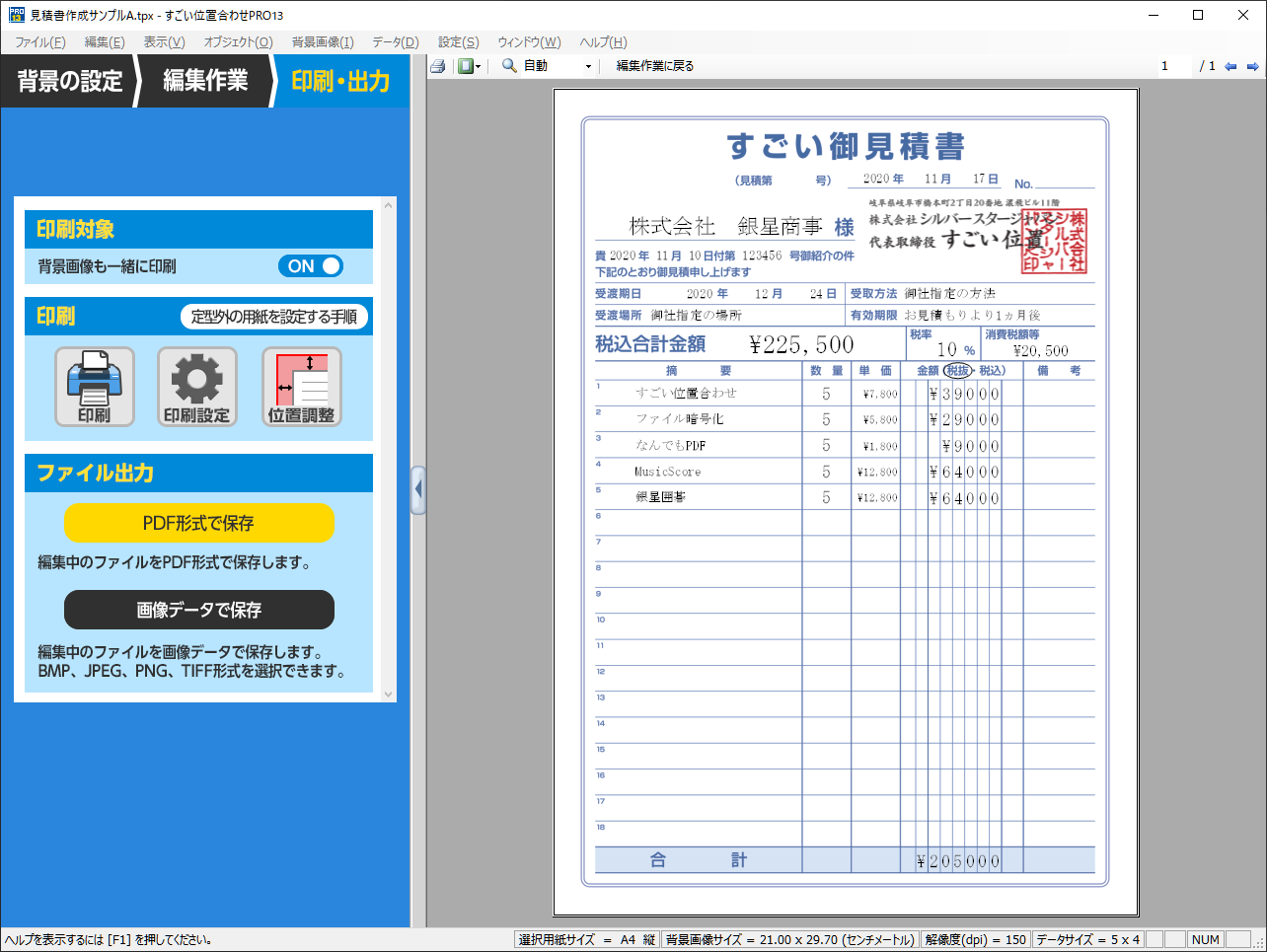Click the 印刷 section header label
Viewport: 1267px width, 952px height.
[56, 317]
